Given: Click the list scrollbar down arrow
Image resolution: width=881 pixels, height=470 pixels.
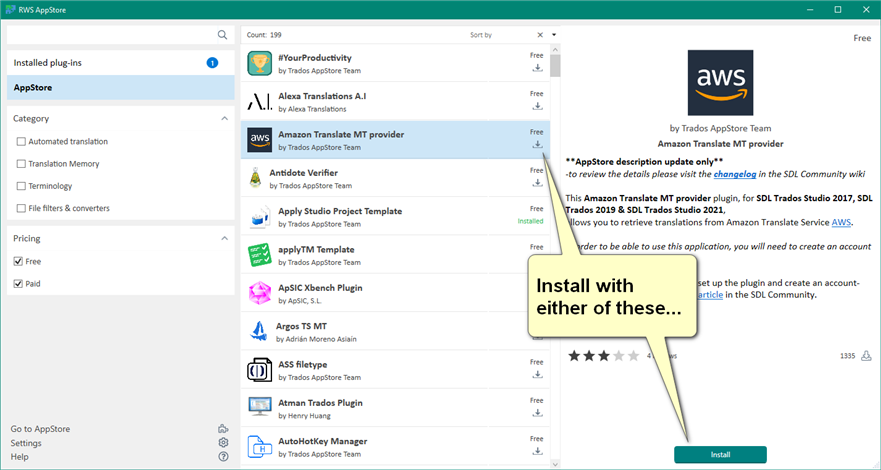Looking at the screenshot, I should (x=555, y=464).
